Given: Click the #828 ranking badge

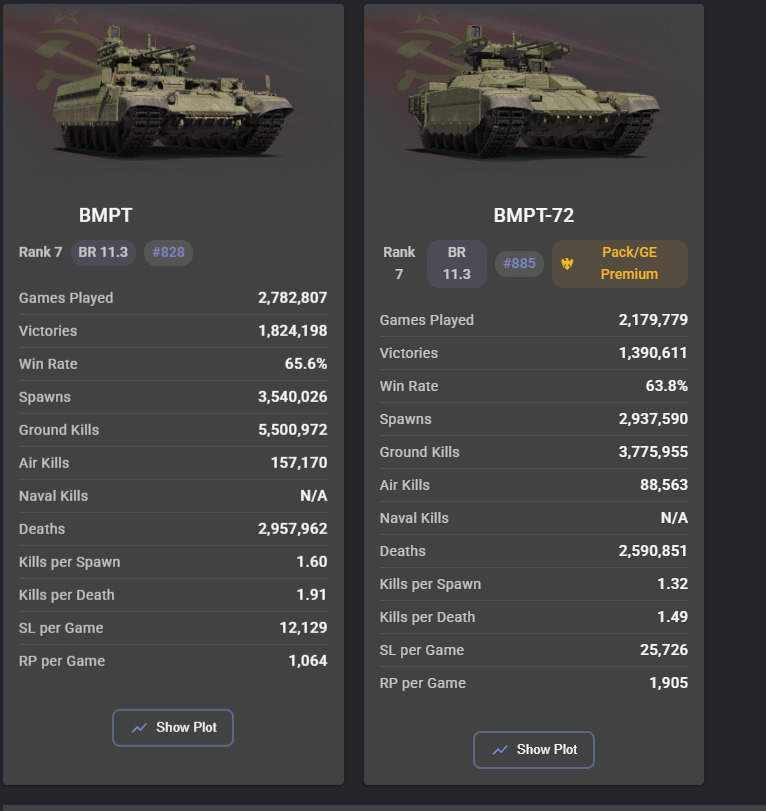Looking at the screenshot, I should tap(168, 252).
